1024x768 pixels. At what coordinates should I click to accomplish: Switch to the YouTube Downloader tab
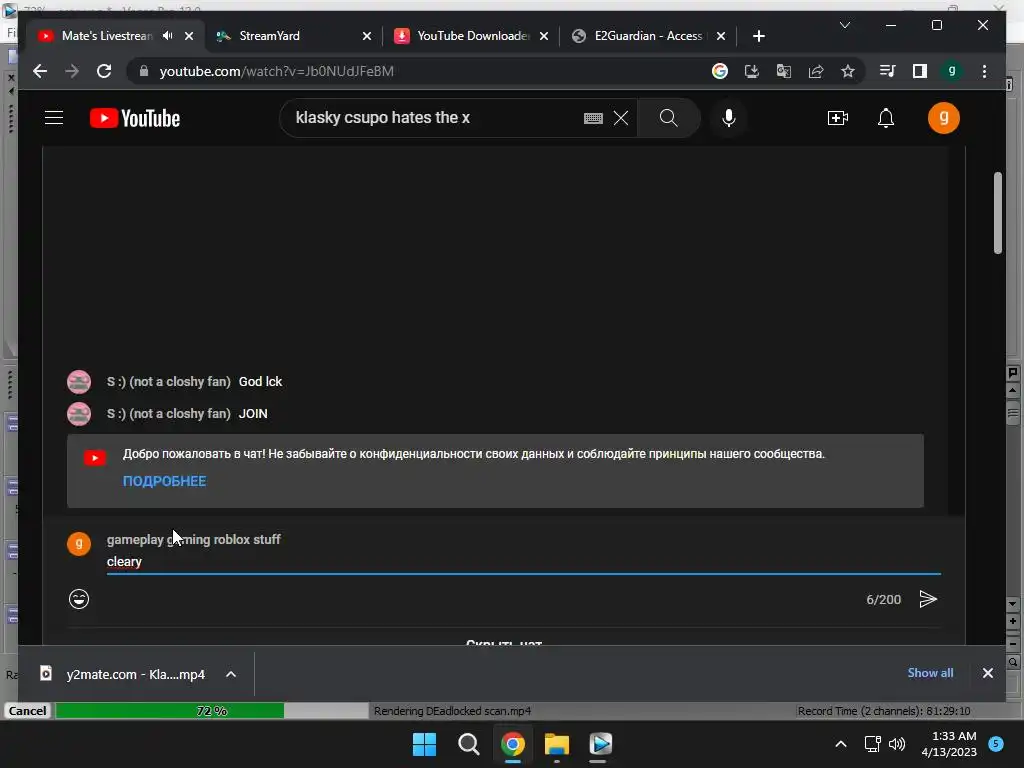(472, 36)
